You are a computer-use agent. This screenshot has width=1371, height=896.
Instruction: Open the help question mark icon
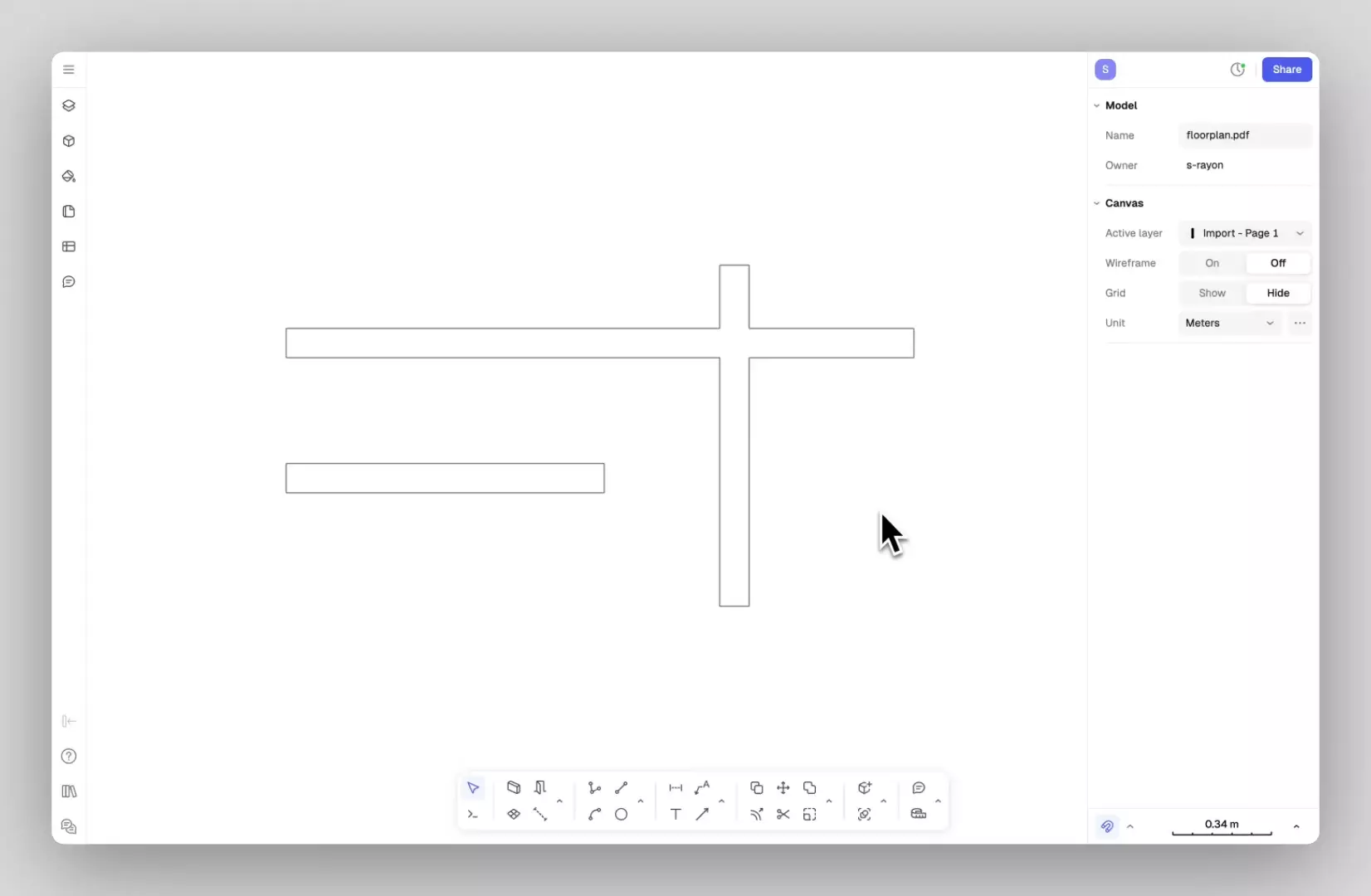pos(69,757)
